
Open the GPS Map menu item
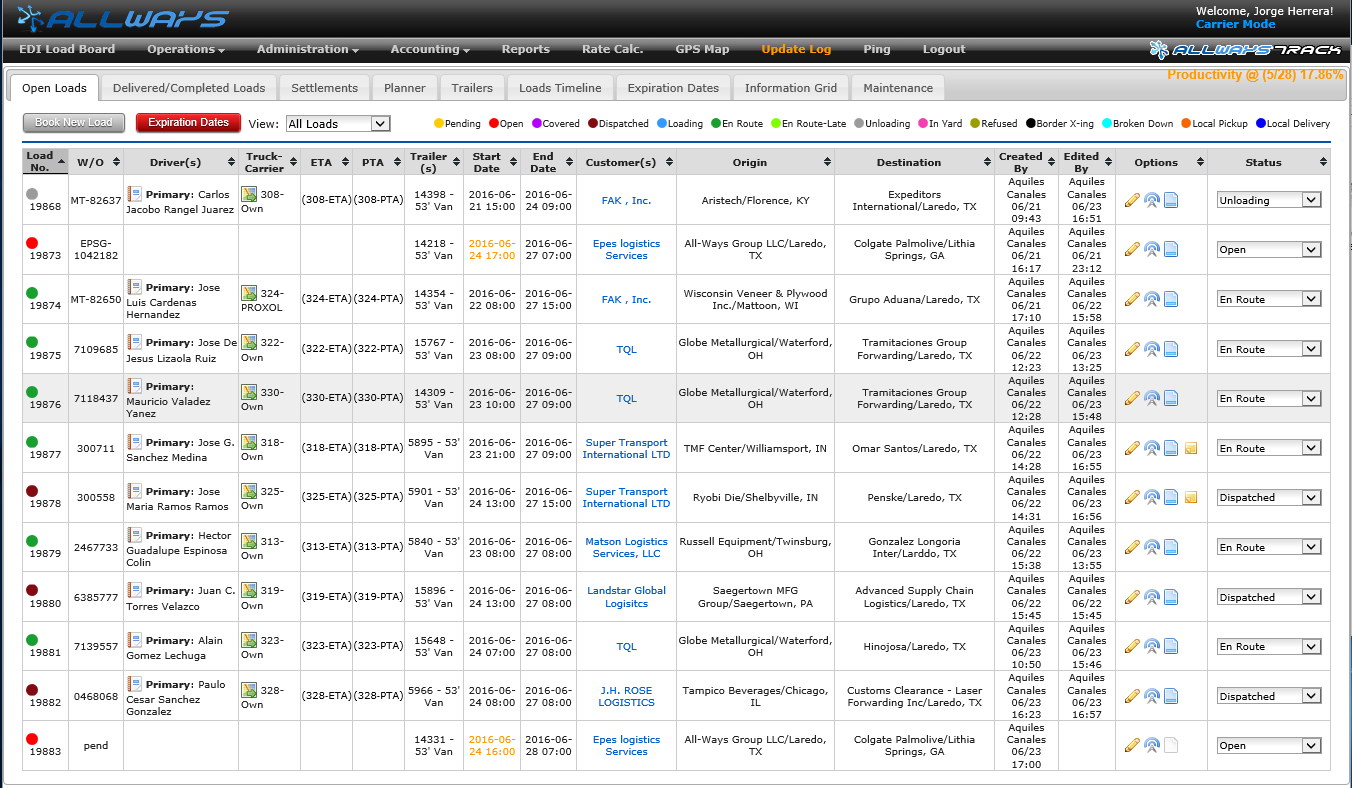pyautogui.click(x=702, y=49)
